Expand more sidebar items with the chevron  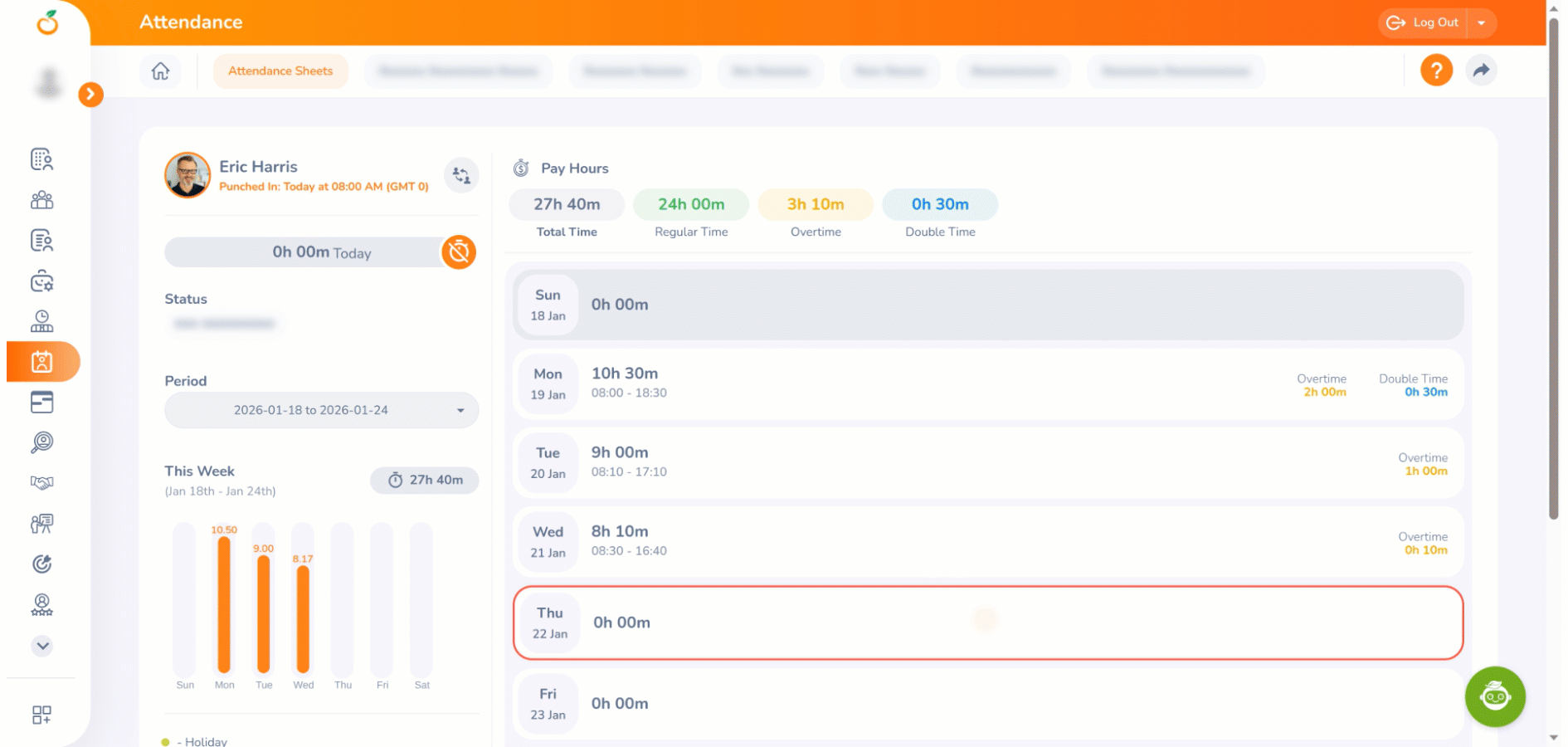pos(42,646)
